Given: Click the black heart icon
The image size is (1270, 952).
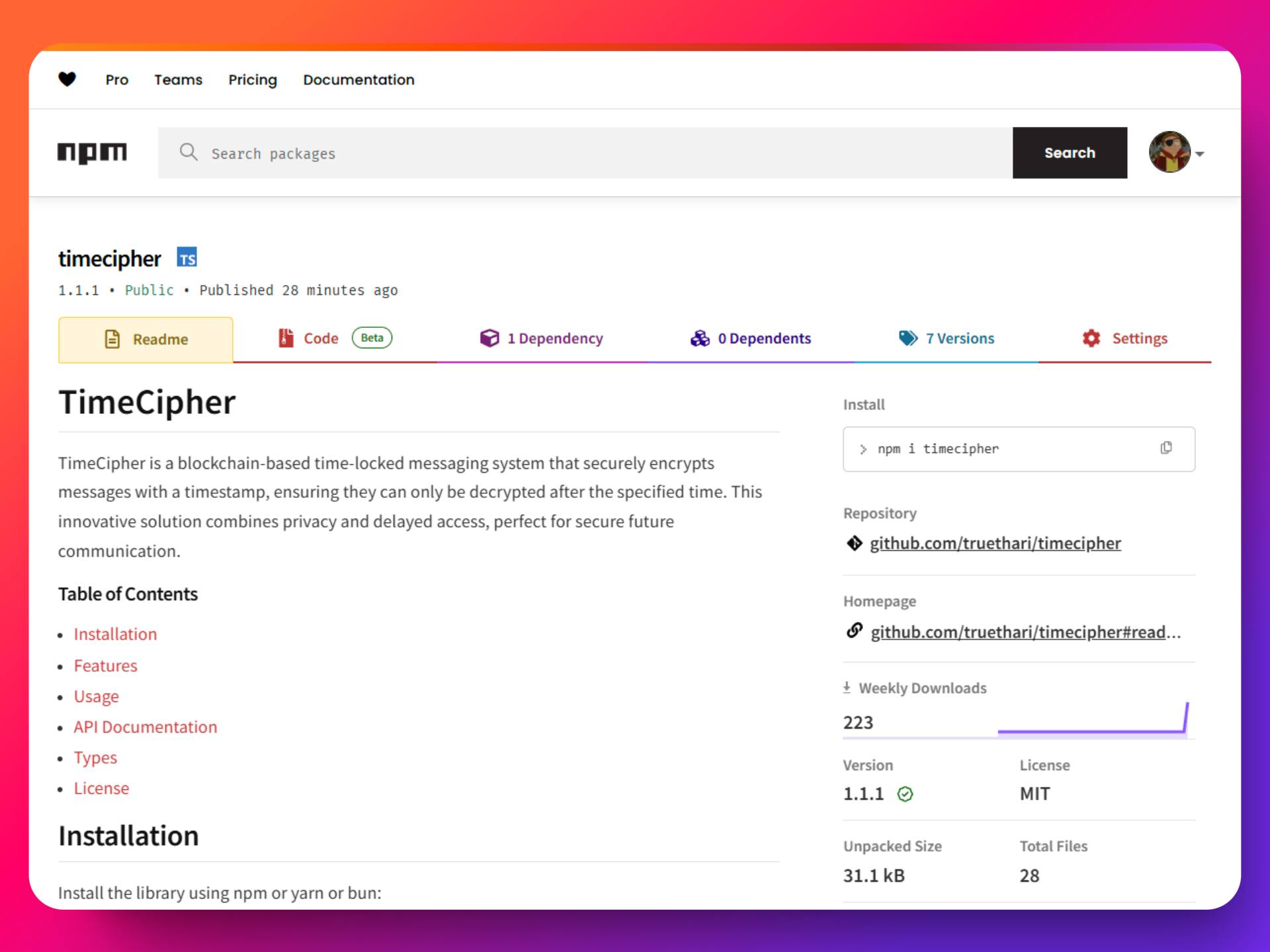Looking at the screenshot, I should click(67, 79).
